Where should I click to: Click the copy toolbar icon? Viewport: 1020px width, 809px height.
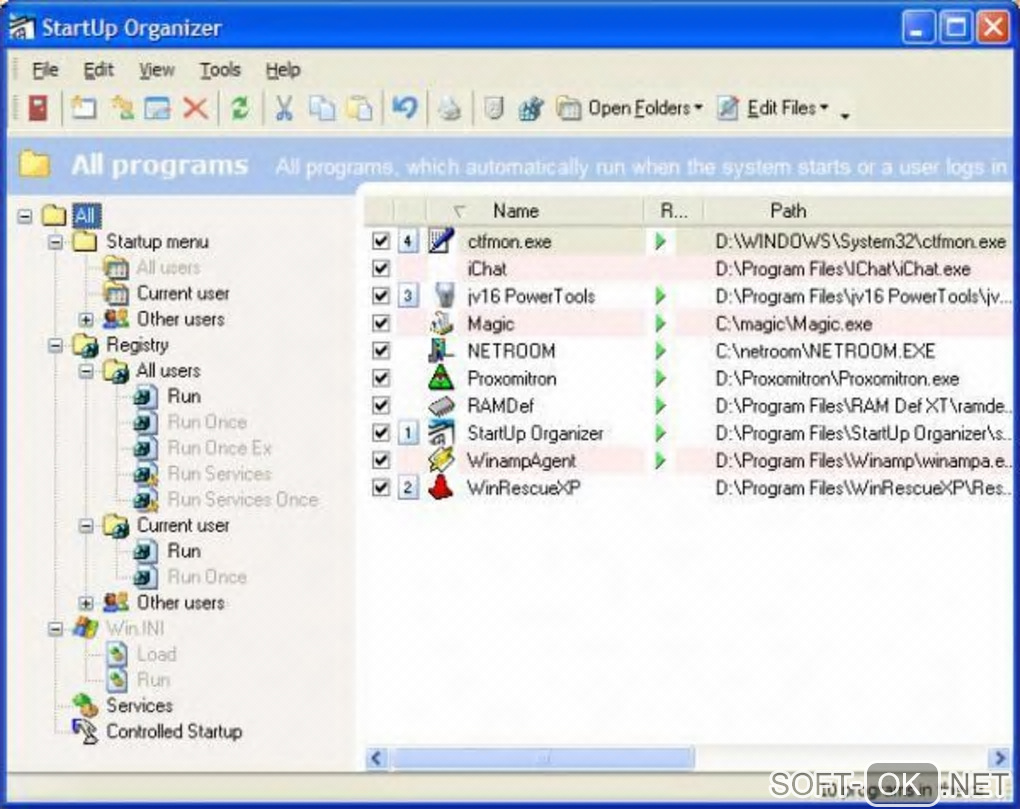(322, 108)
